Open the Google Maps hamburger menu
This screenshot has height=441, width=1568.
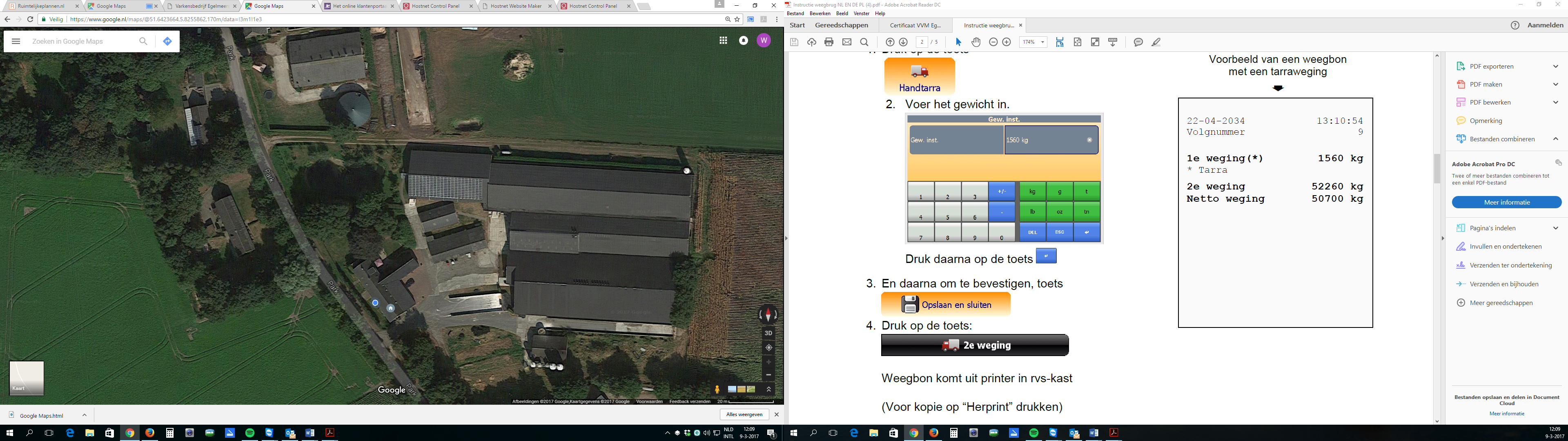tap(16, 41)
